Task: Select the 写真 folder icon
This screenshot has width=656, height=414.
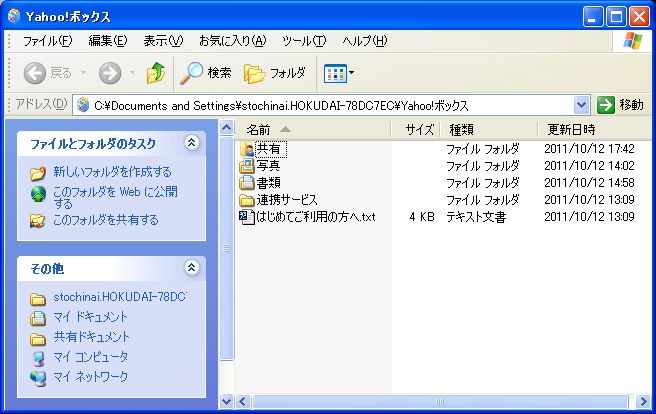Action: (x=247, y=166)
